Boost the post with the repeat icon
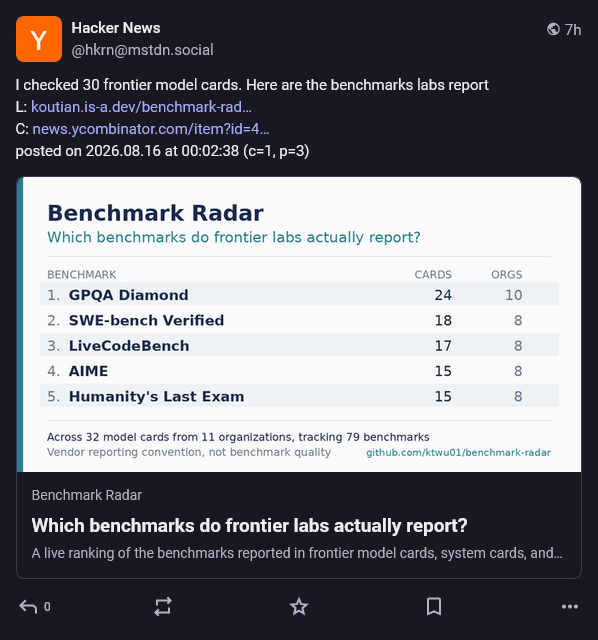The height and width of the screenshot is (640, 598). point(163,607)
